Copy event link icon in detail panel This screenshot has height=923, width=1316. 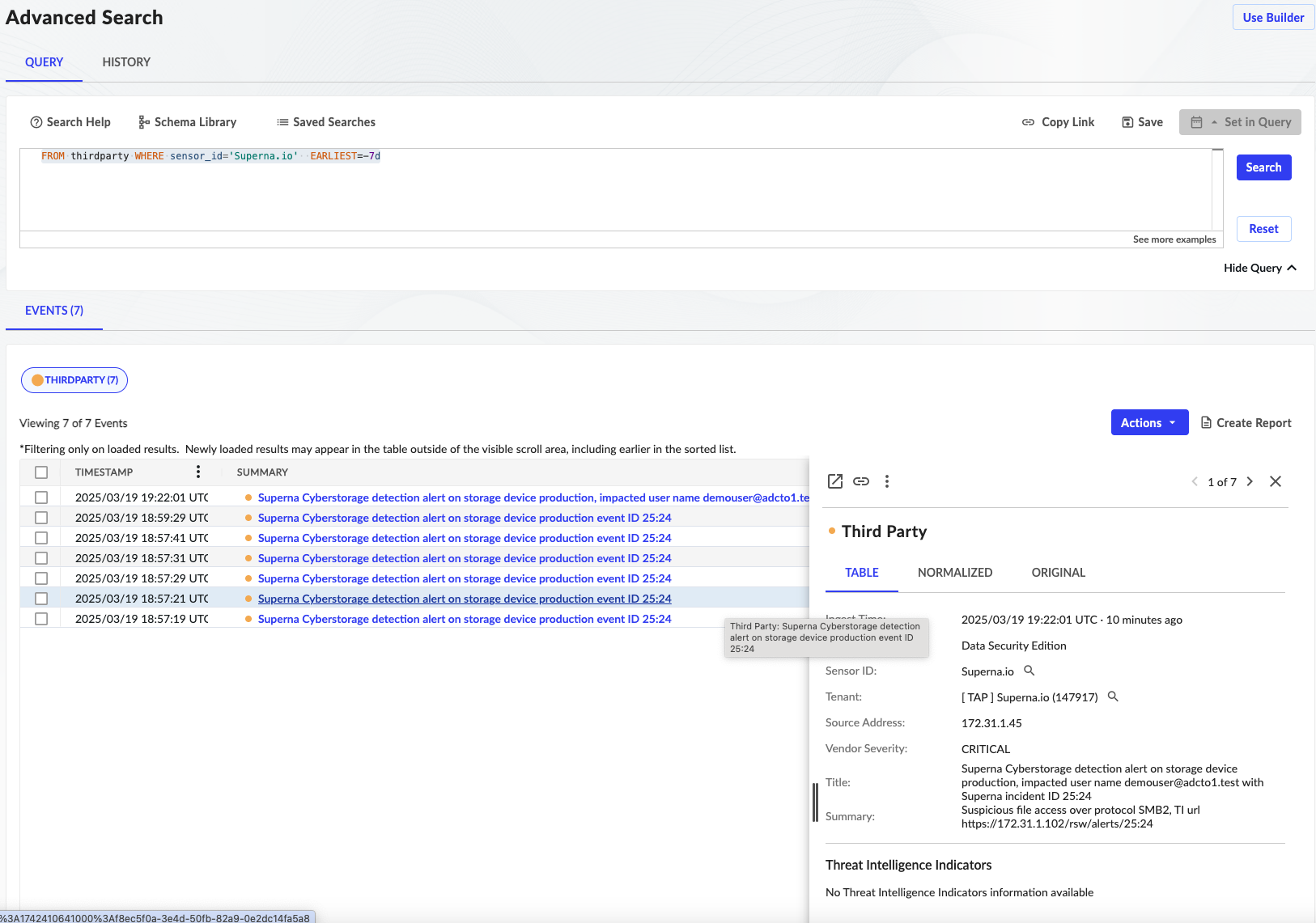[861, 481]
